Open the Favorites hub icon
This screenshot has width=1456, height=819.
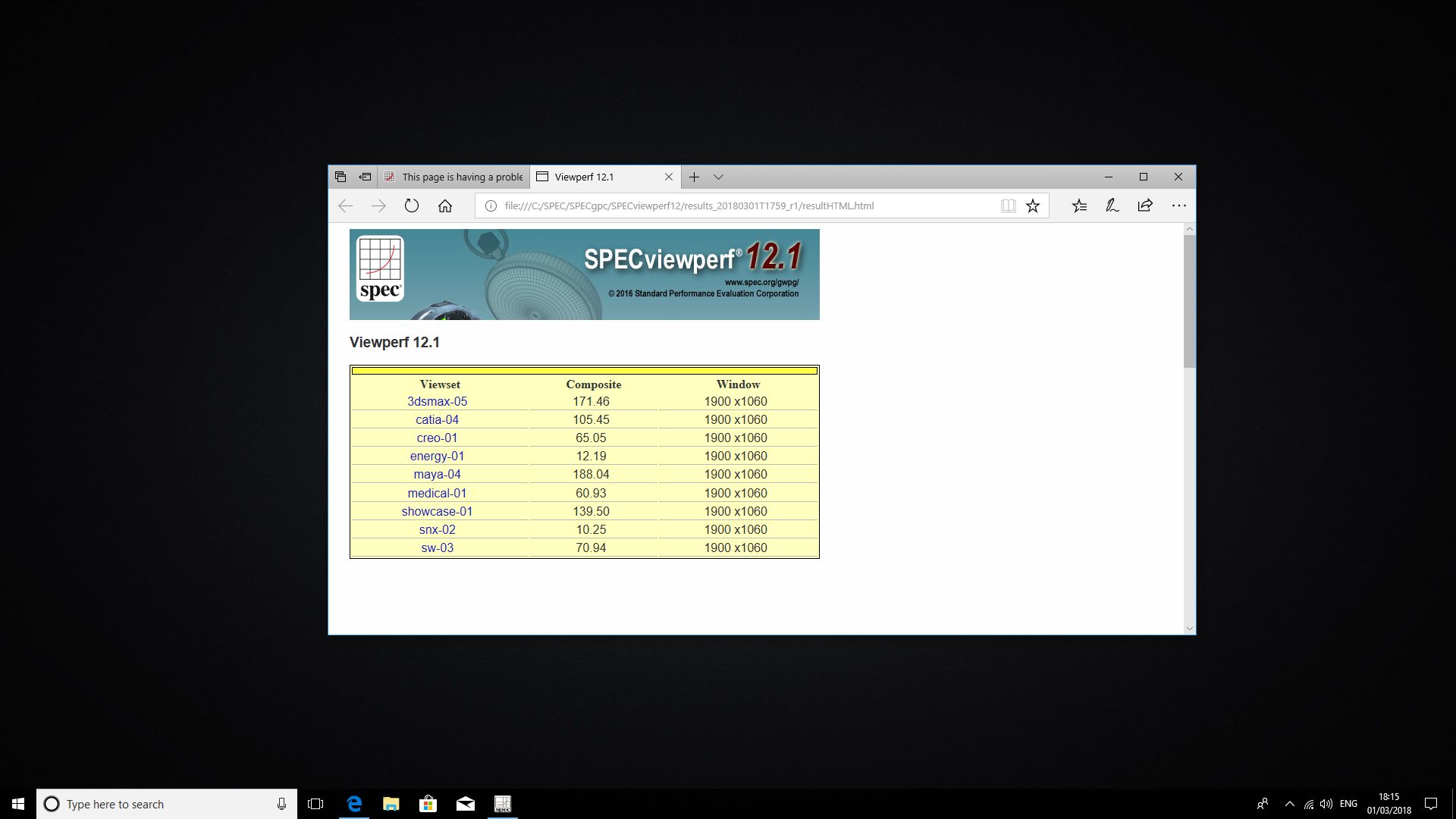point(1079,206)
